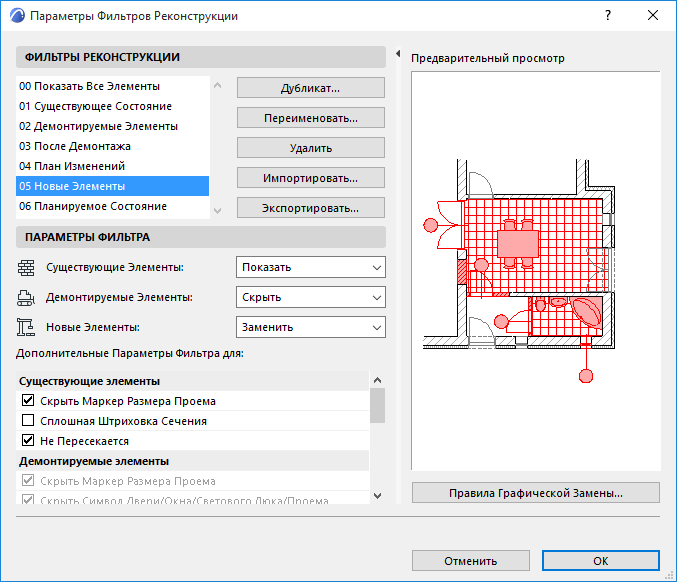
Task: Open the Existing Elements 'Показать' dropdown
Action: (x=310, y=268)
